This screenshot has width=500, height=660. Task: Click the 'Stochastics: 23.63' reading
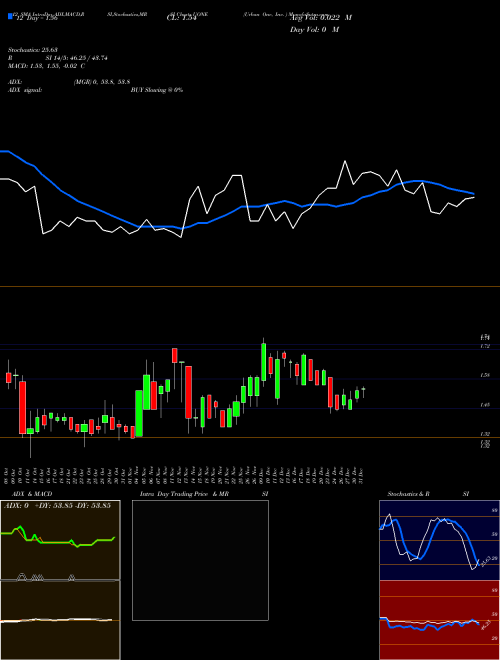(33, 50)
